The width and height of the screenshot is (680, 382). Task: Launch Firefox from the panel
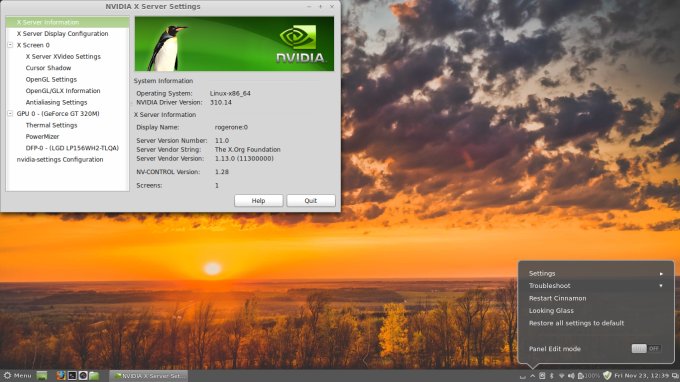click(x=61, y=375)
